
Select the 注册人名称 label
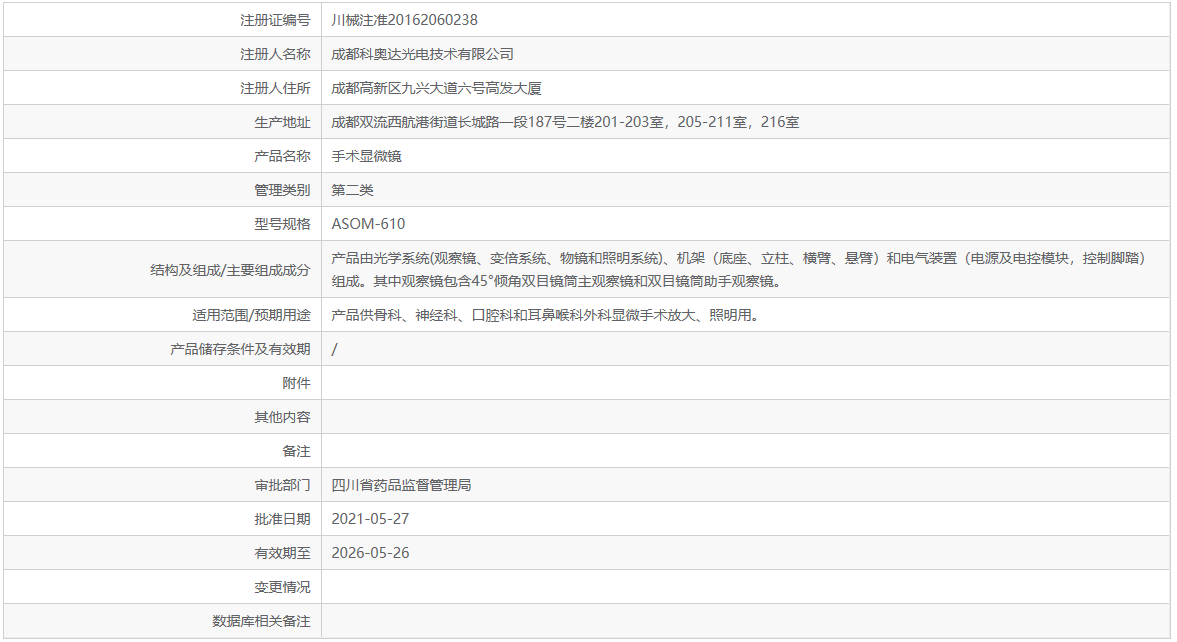275,54
